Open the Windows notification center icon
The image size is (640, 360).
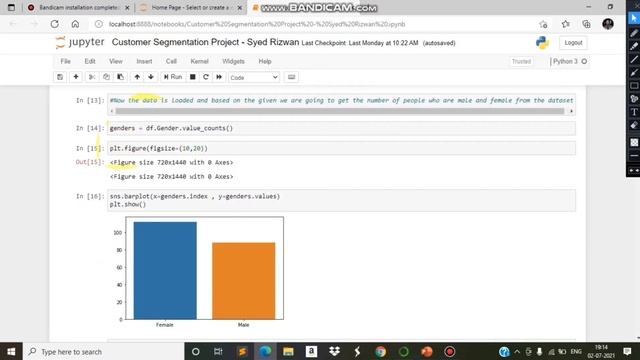point(627,351)
